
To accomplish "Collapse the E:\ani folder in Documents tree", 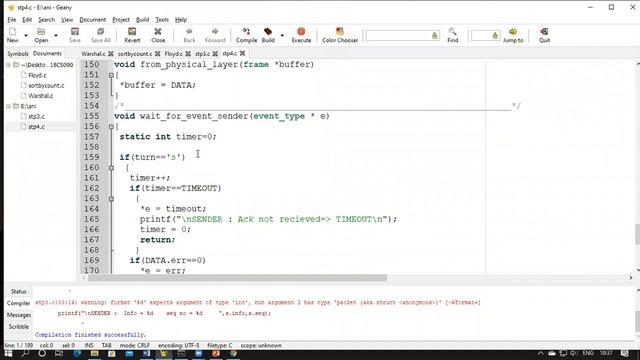I will (x=8, y=106).
